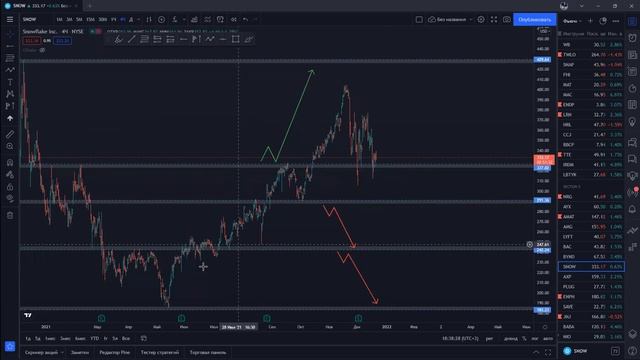Select the diagonal line tool in floating toolbar

point(131,39)
